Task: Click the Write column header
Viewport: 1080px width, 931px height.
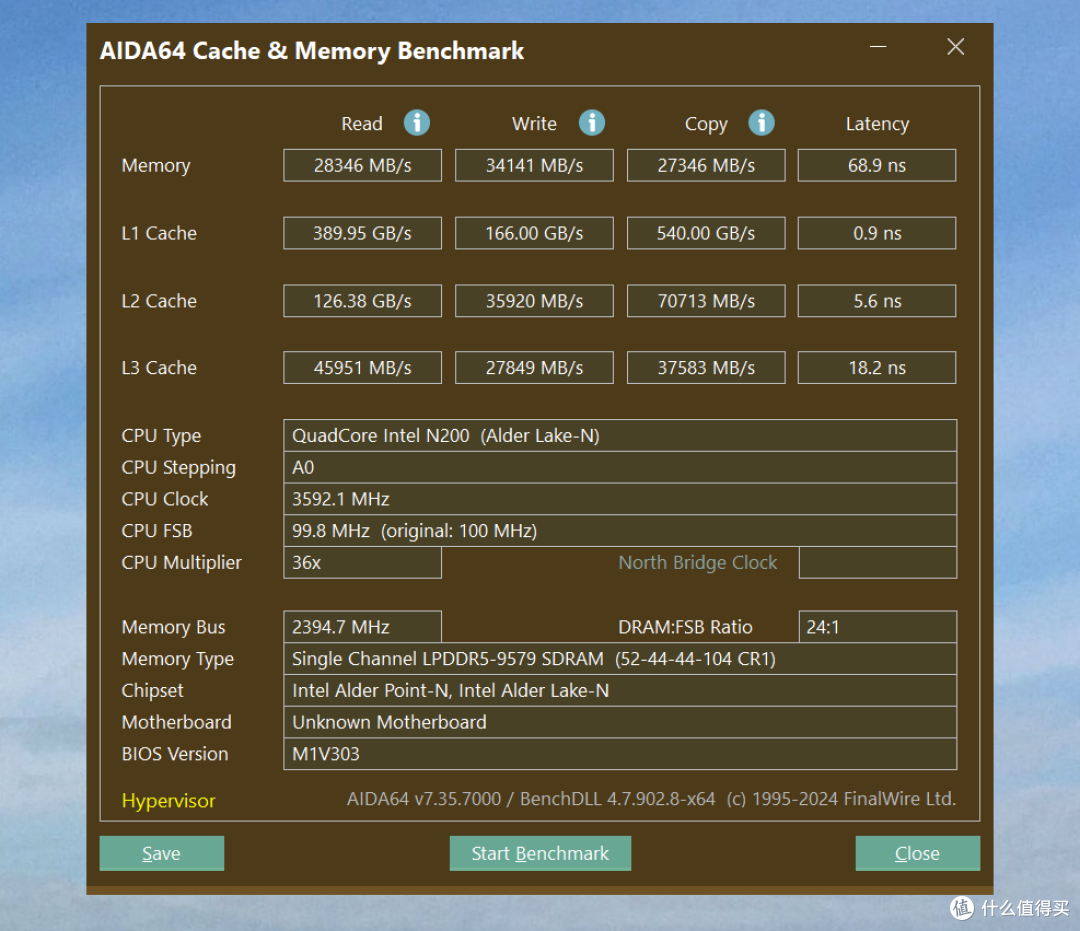Action: [534, 124]
